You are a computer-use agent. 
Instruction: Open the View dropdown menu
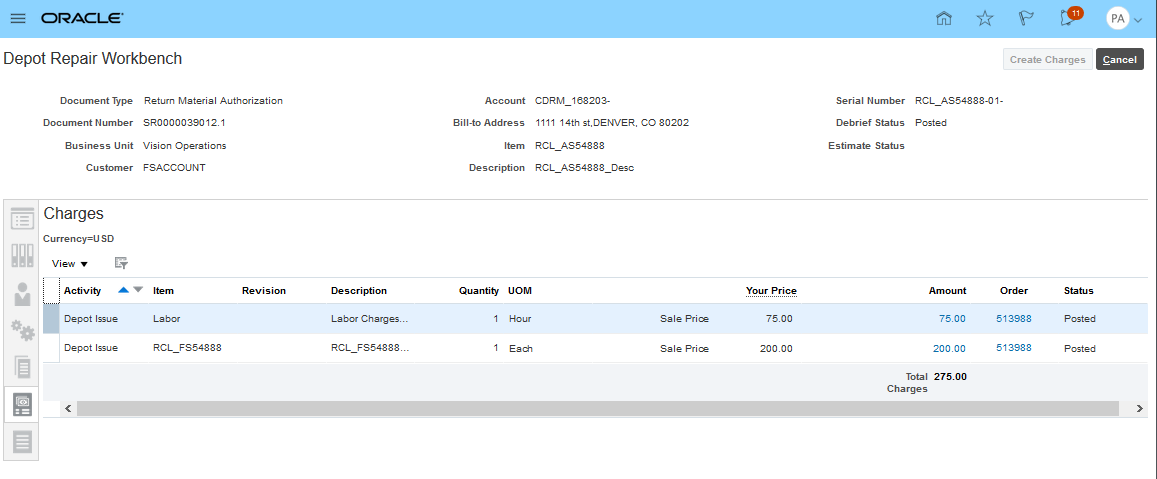70,263
